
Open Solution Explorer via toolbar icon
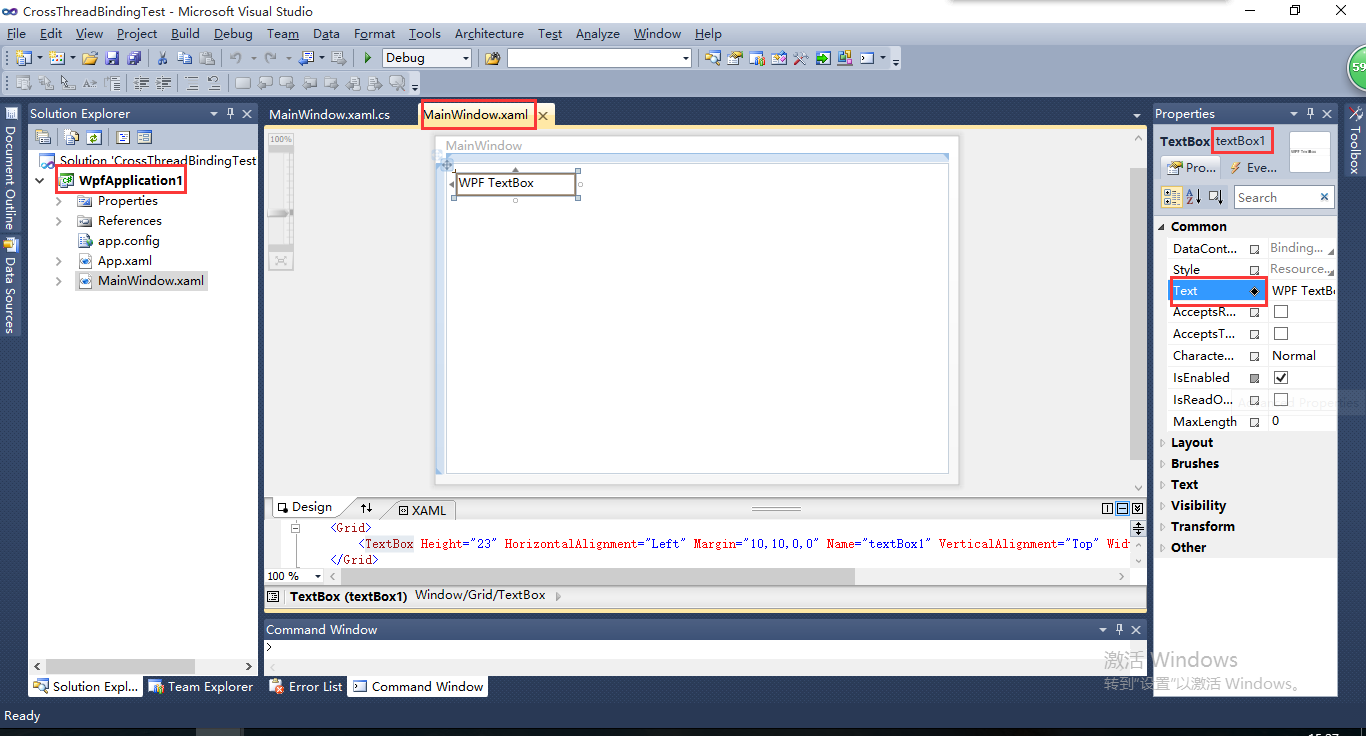(x=712, y=58)
